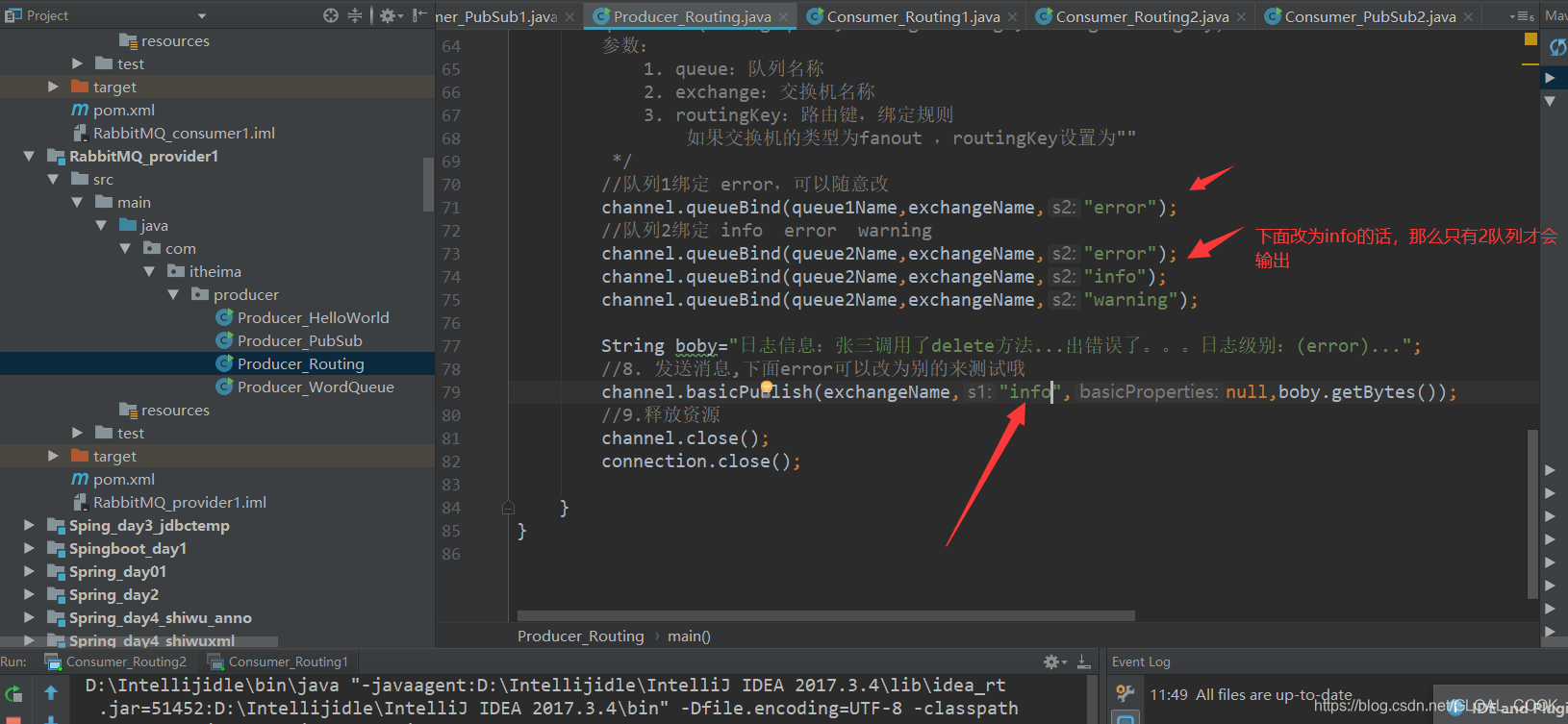1568x724 pixels.
Task: Open the Project view dropdown
Action: [x=202, y=16]
